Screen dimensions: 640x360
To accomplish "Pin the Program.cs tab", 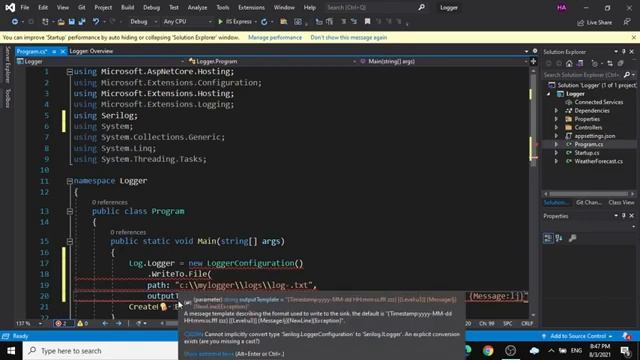I will click(x=54, y=51).
